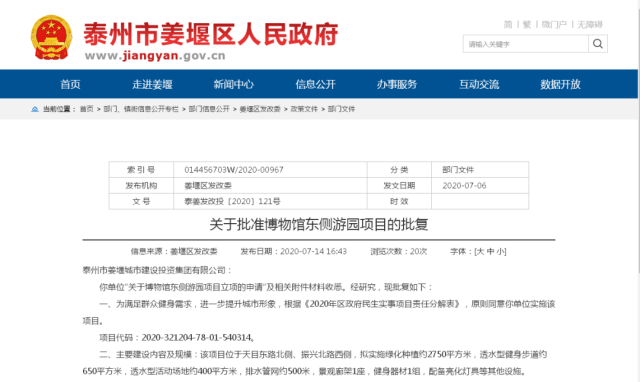Click 姜堰区发改委 breadcrumb link
Viewport: 640px width, 382px height.
pyautogui.click(x=260, y=109)
